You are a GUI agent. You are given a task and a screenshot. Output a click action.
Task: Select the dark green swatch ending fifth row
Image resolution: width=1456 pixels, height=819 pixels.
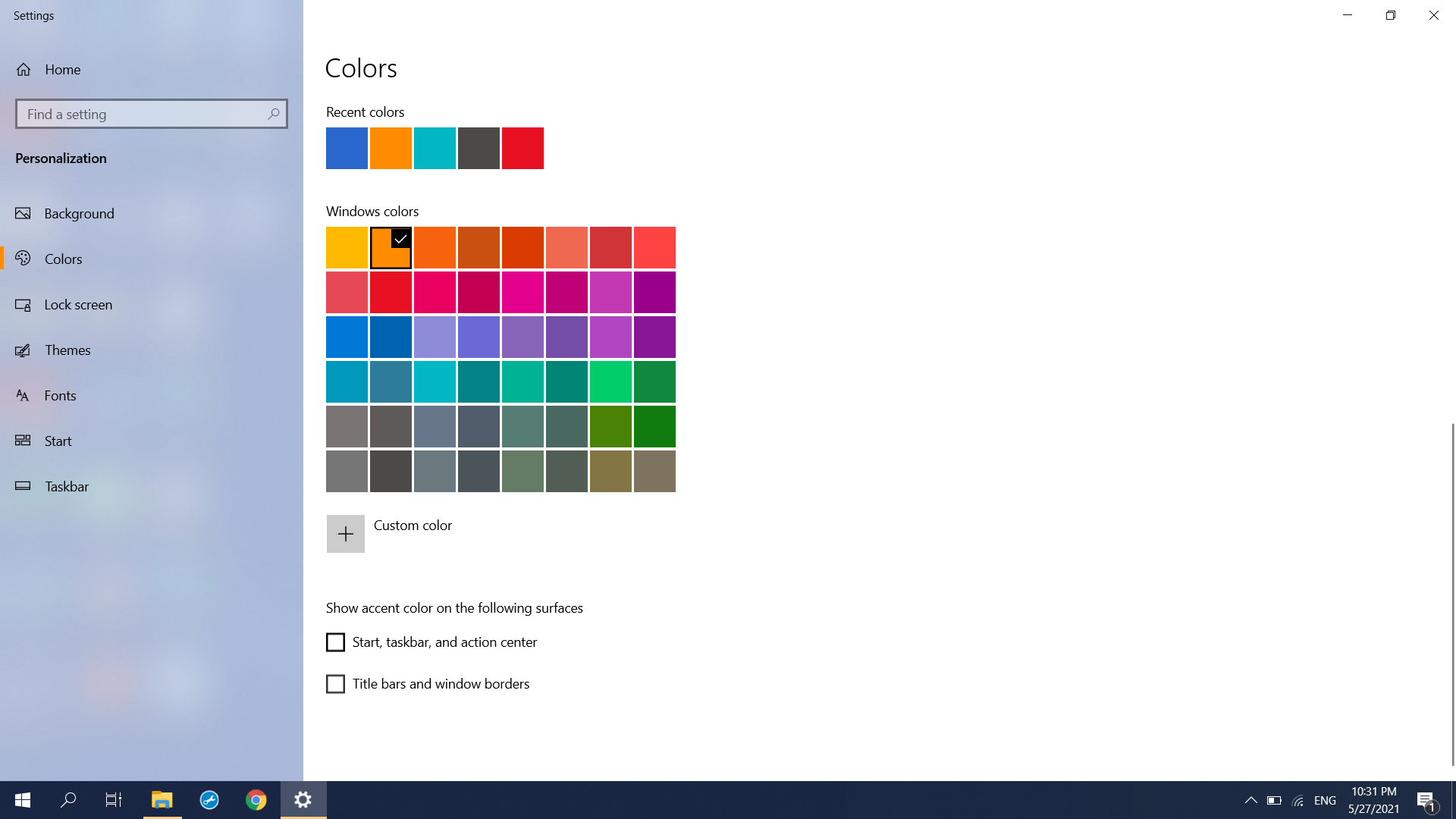pyautogui.click(x=654, y=426)
